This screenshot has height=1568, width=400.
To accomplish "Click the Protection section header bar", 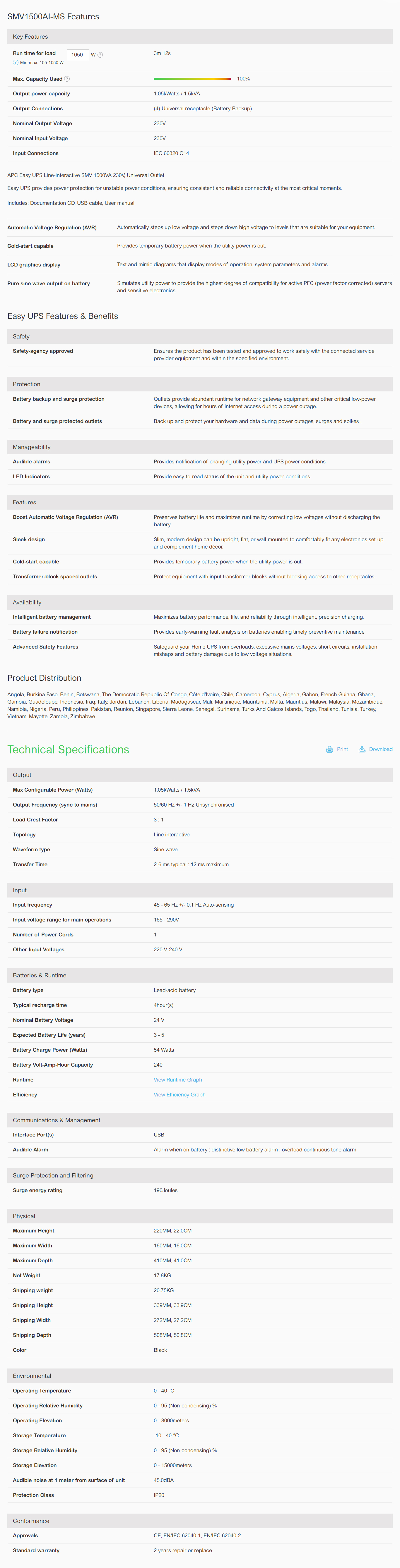I will click(200, 384).
